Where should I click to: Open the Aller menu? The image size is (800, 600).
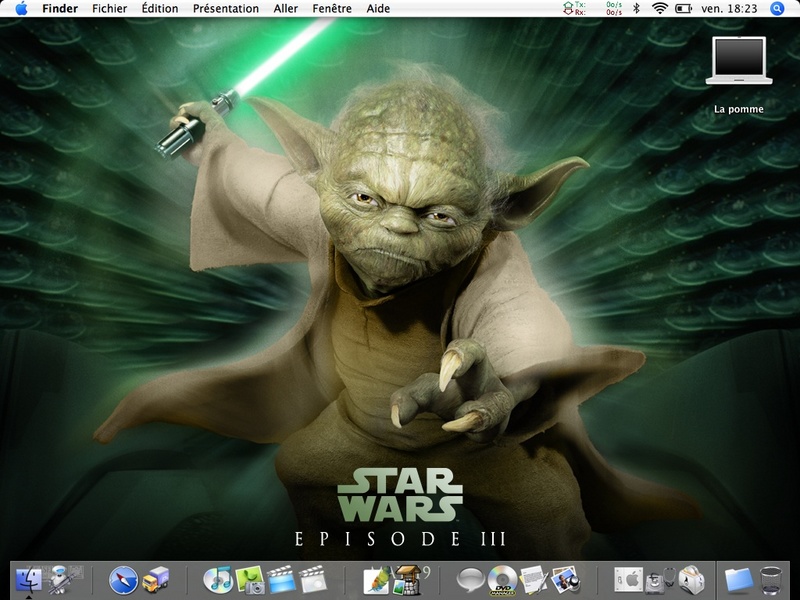[x=286, y=9]
